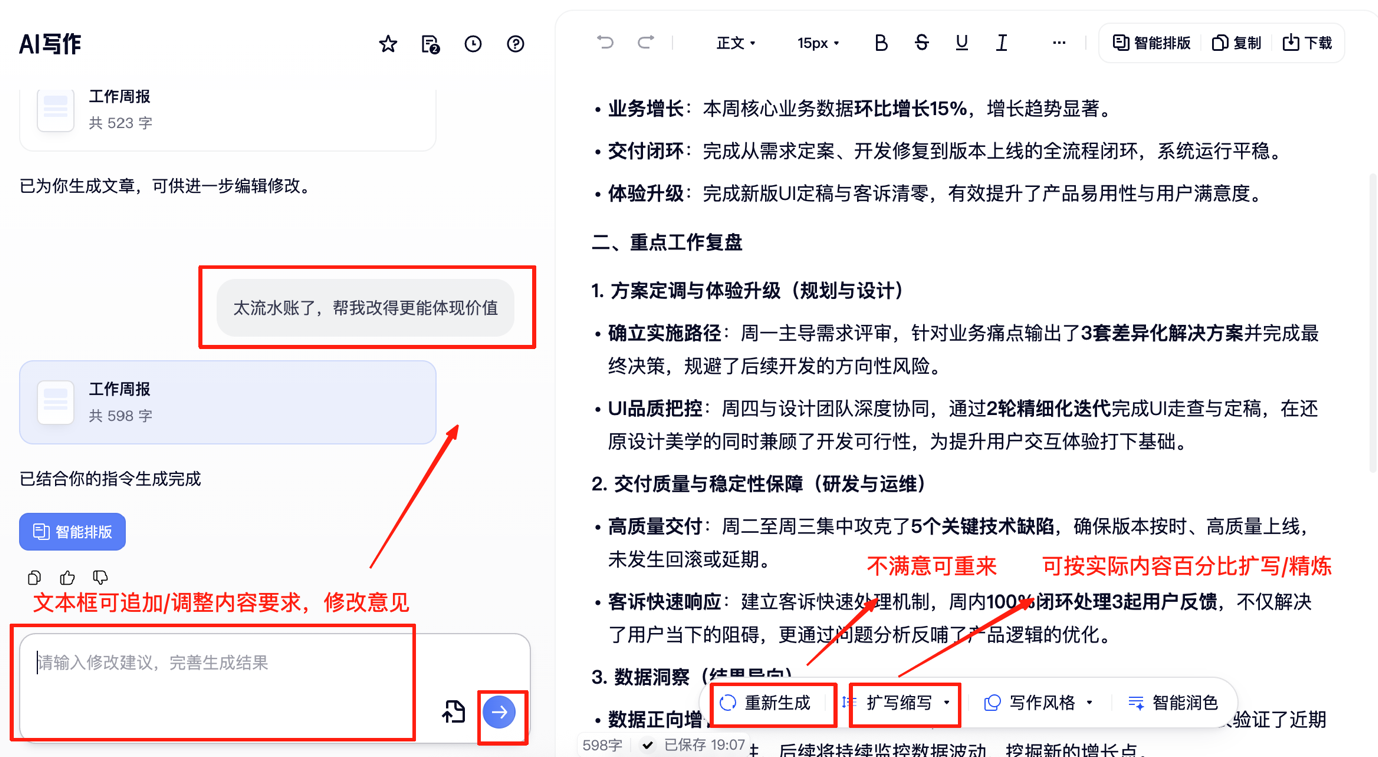
Task: Click the blue 智能排版 button in chat
Action: 72,532
